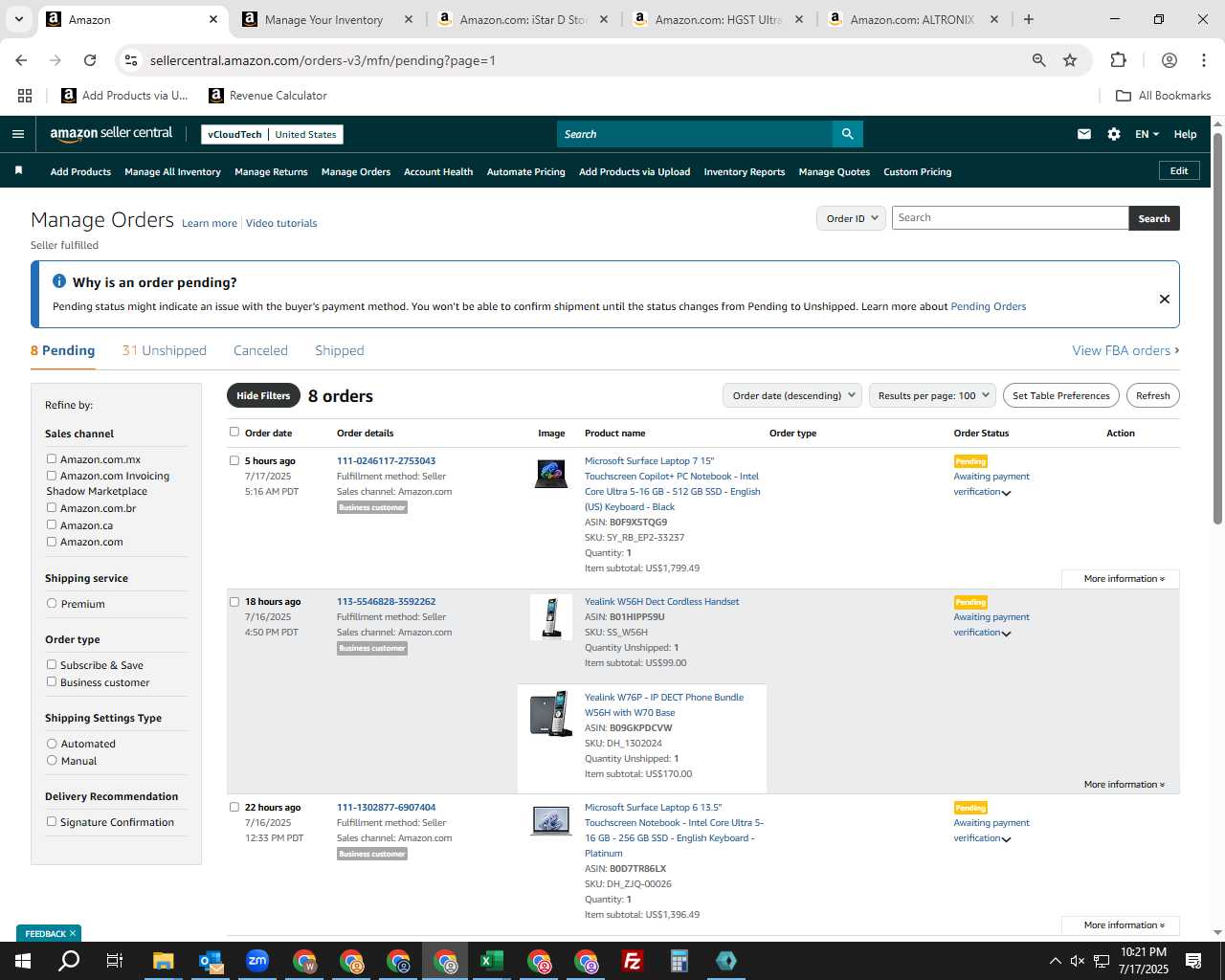Click Set Table Preferences button
Viewport: 1225px width, 980px height.
coord(1060,395)
